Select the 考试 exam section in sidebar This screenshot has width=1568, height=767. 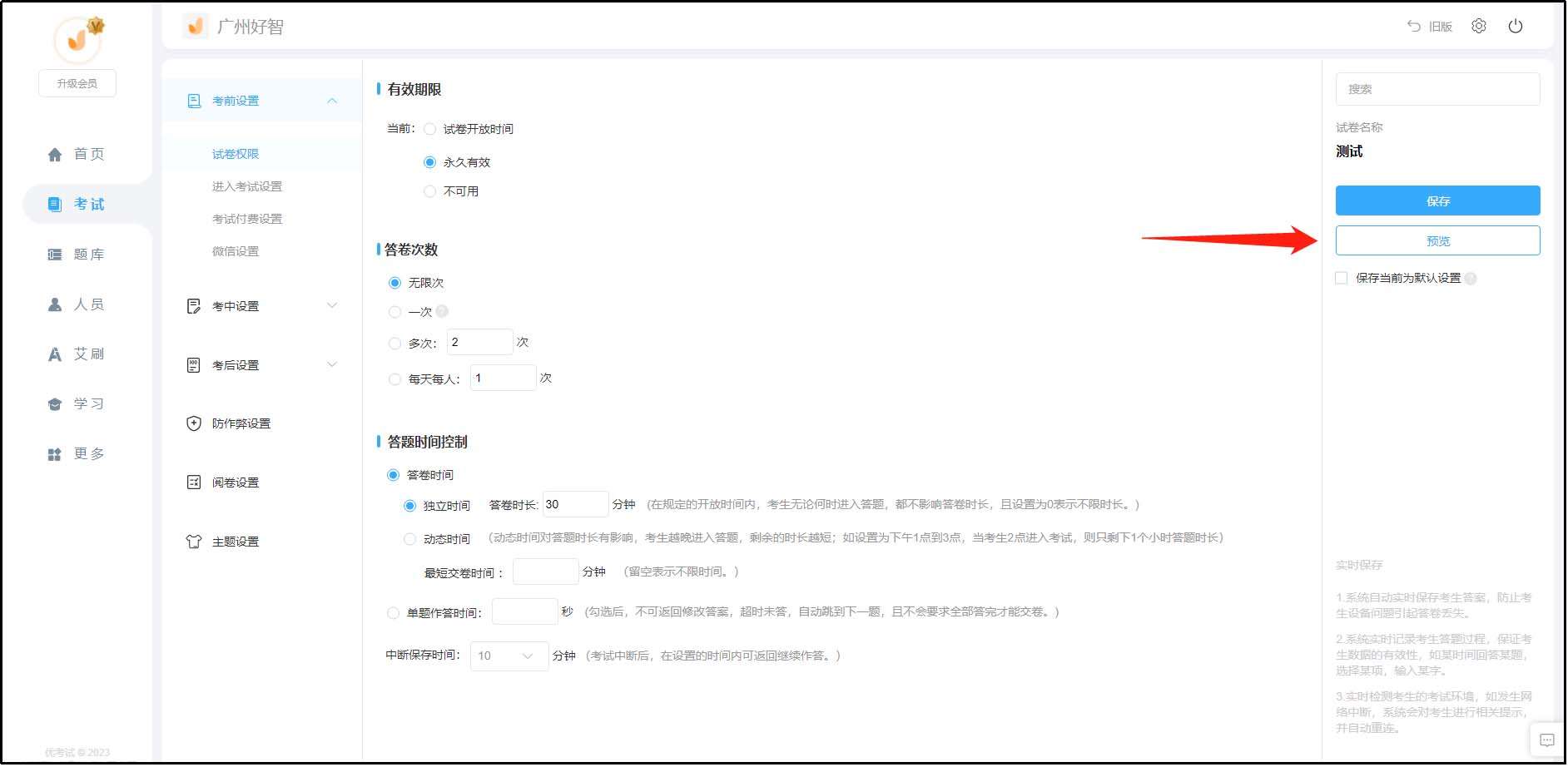tap(87, 203)
